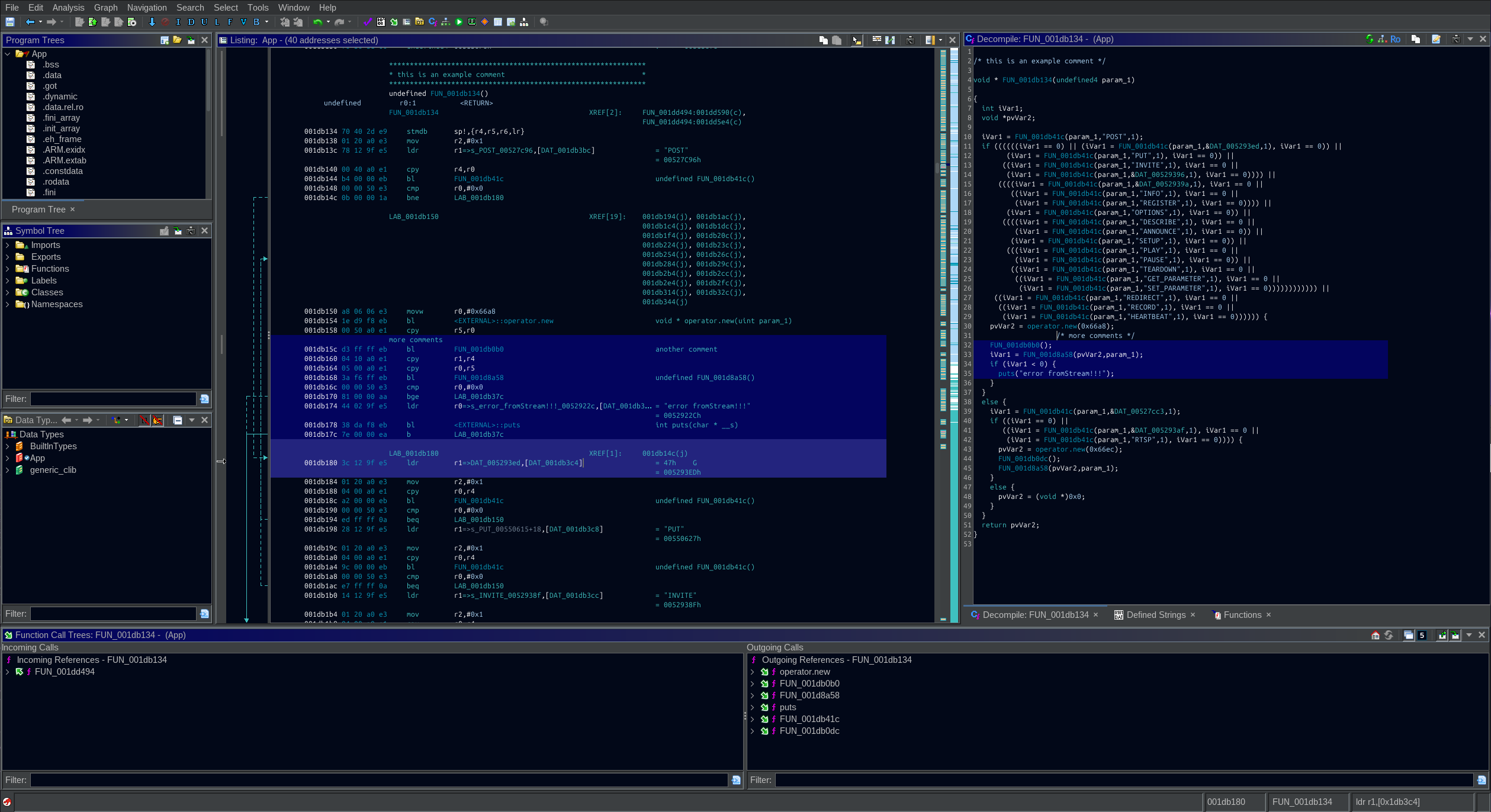Re-decompile with the green refresh icon
1491x812 pixels.
pyautogui.click(x=1369, y=39)
